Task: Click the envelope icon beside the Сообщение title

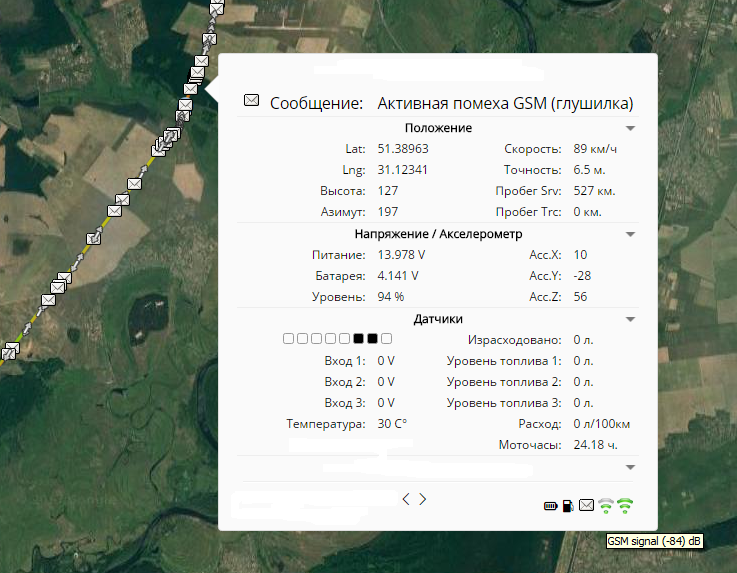Action: coord(252,101)
